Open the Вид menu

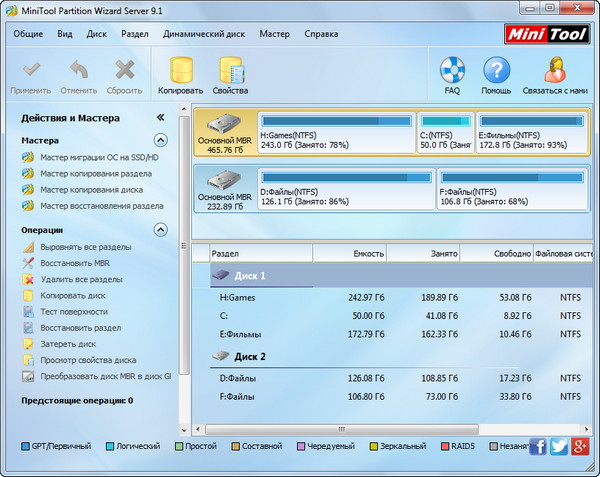coord(65,34)
